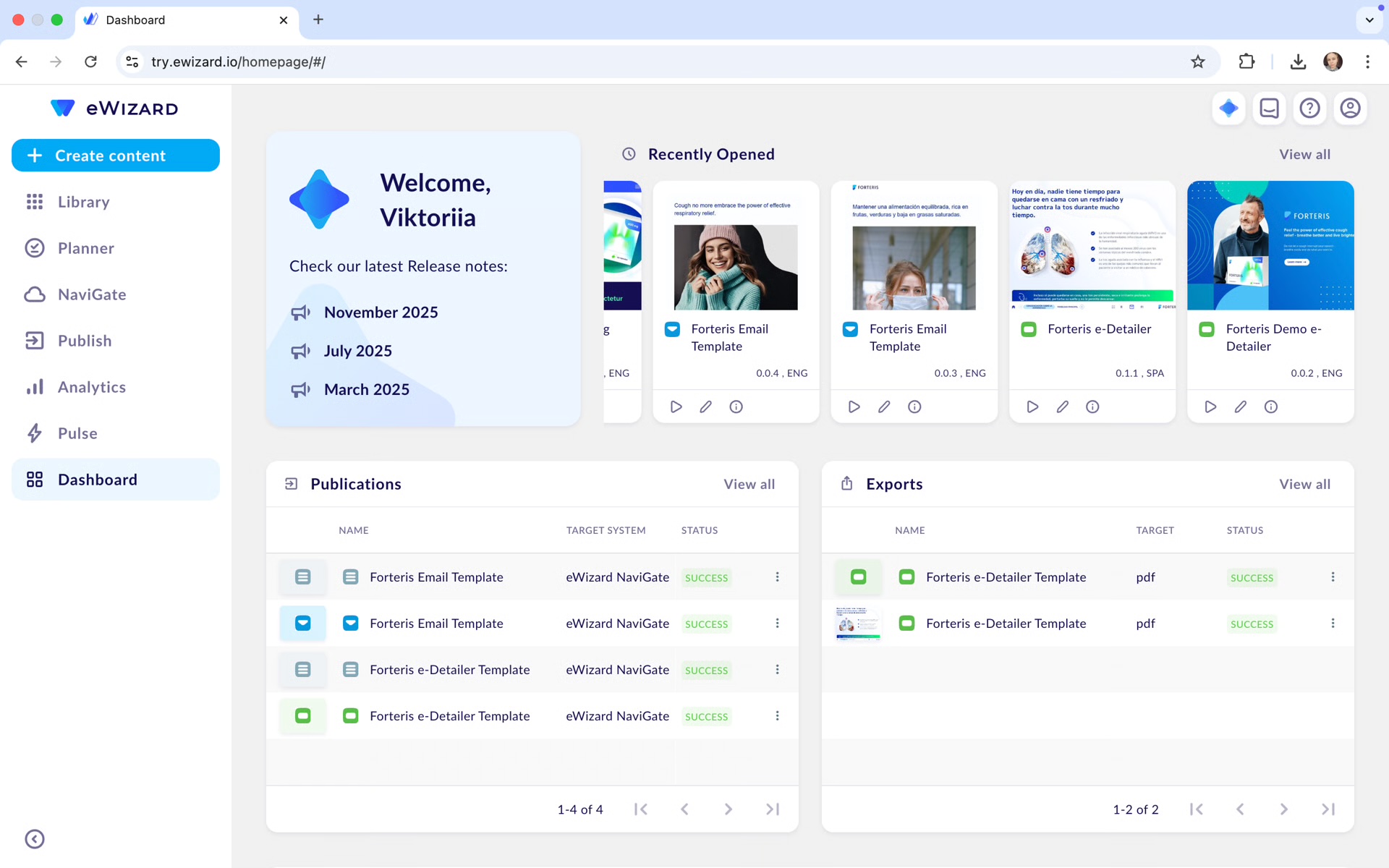Edit Forteris Email Template 0.0.3 with pencil icon
Viewport: 1389px width, 868px height.
pyautogui.click(x=884, y=407)
